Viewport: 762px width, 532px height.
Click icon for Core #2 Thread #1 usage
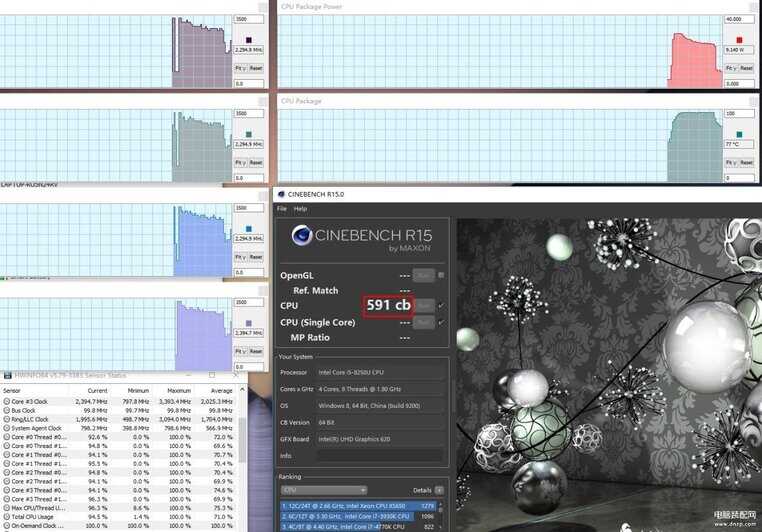[6, 481]
